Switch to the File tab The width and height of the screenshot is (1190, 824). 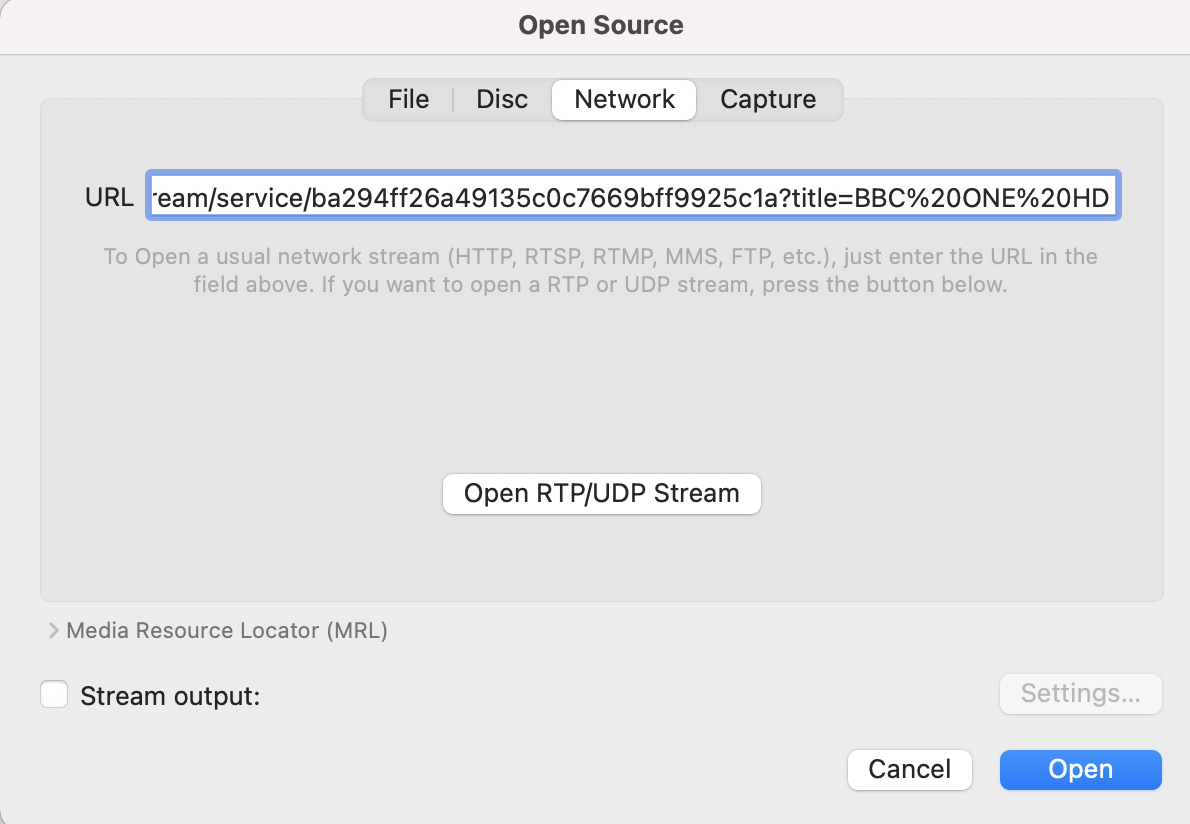point(408,100)
